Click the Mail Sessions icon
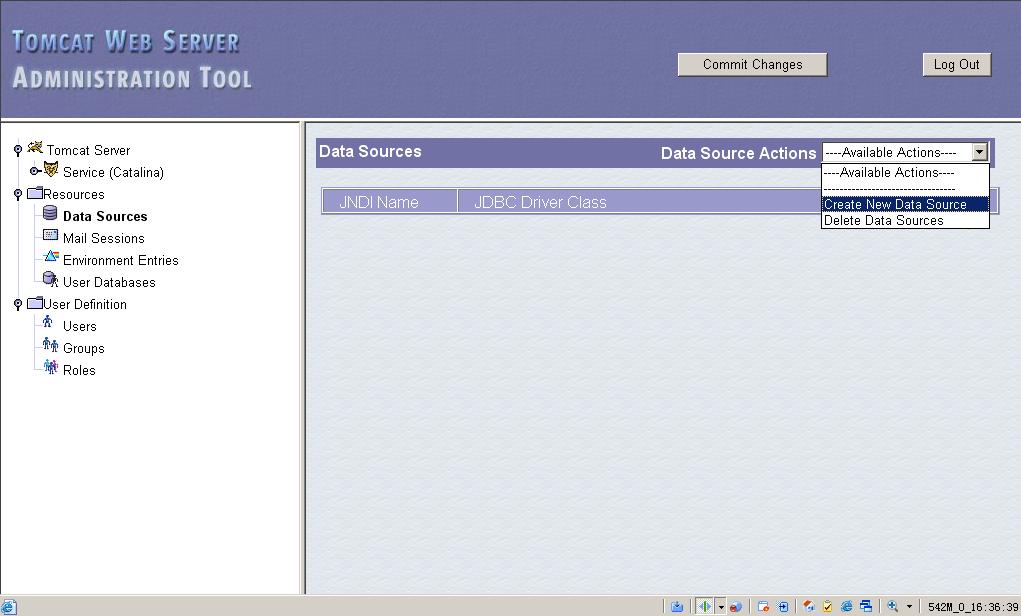Viewport: 1021px width, 616px height. pyautogui.click(x=50, y=234)
